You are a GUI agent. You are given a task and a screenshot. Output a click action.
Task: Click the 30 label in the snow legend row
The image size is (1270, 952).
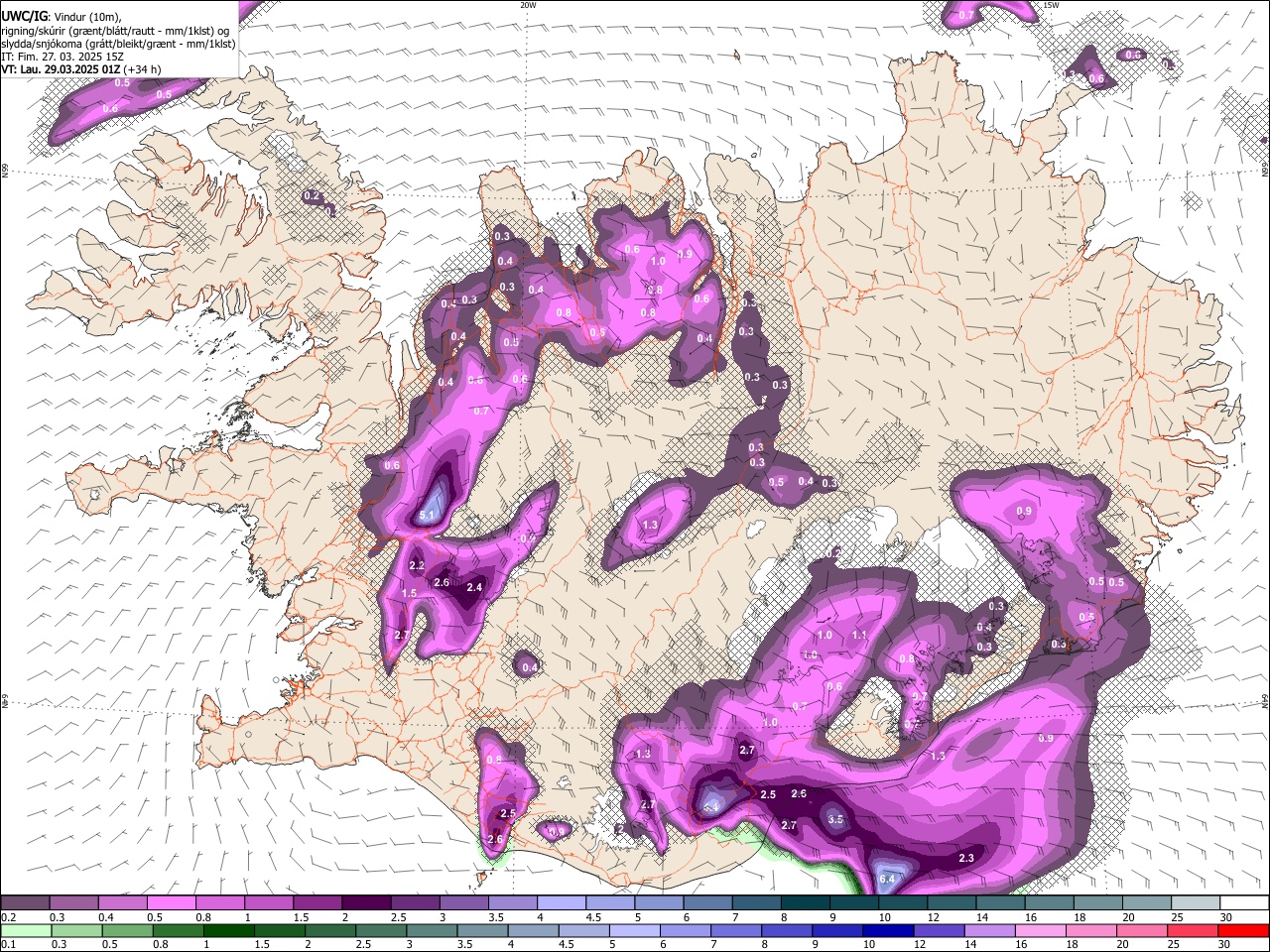(x=1225, y=917)
